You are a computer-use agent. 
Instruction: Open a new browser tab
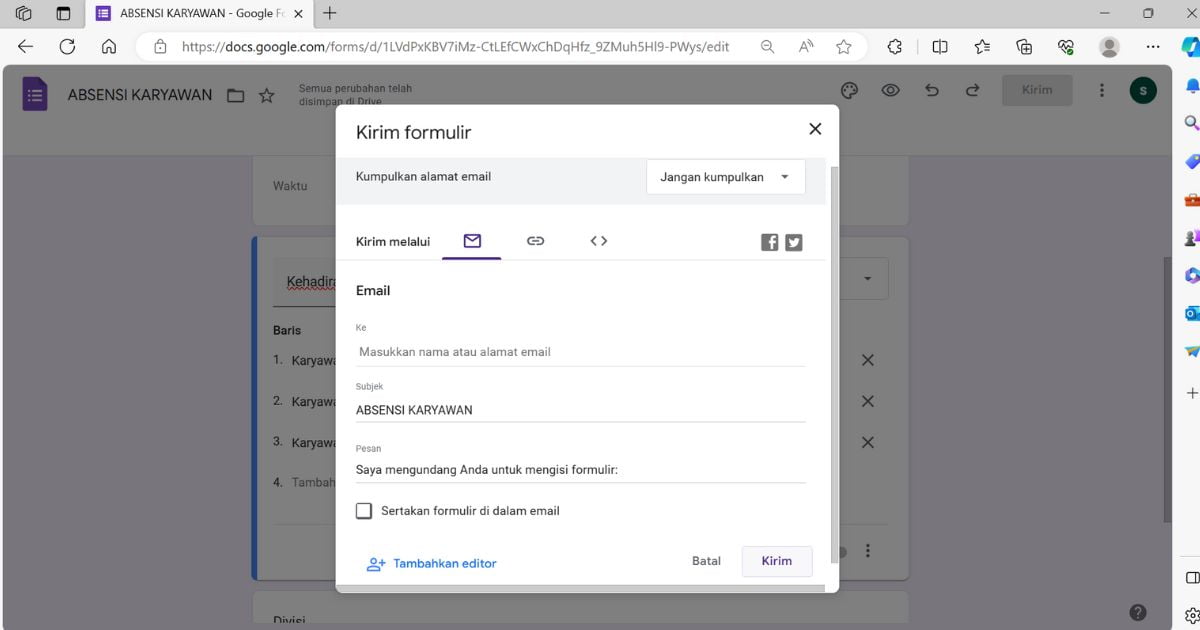[x=329, y=13]
